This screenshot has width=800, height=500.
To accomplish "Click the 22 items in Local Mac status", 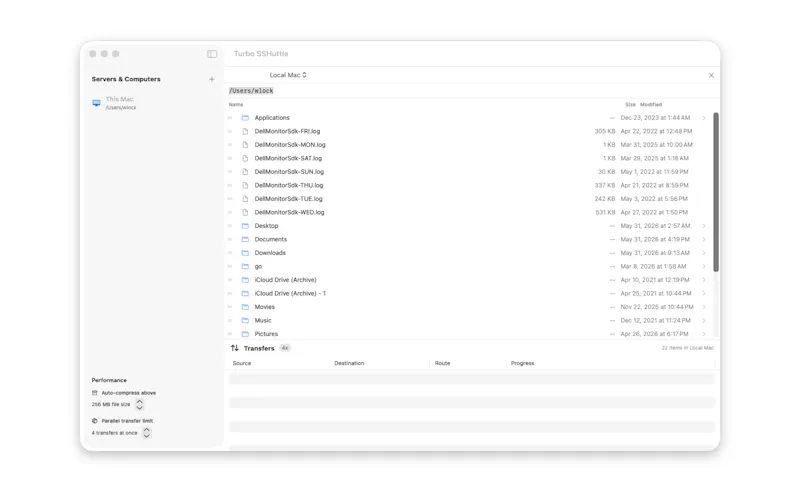I will tap(688, 348).
